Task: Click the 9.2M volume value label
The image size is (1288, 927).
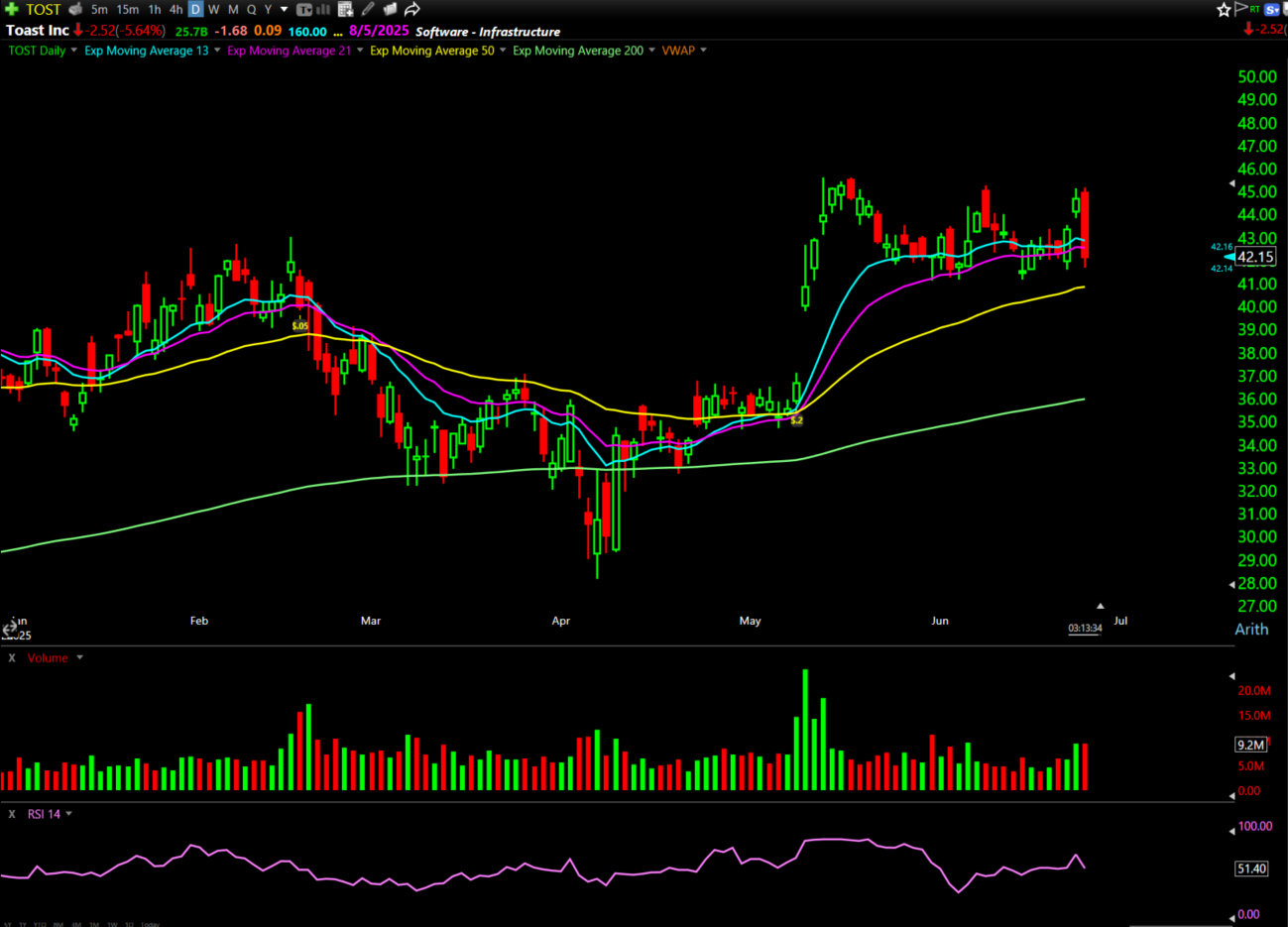Action: [x=1250, y=745]
